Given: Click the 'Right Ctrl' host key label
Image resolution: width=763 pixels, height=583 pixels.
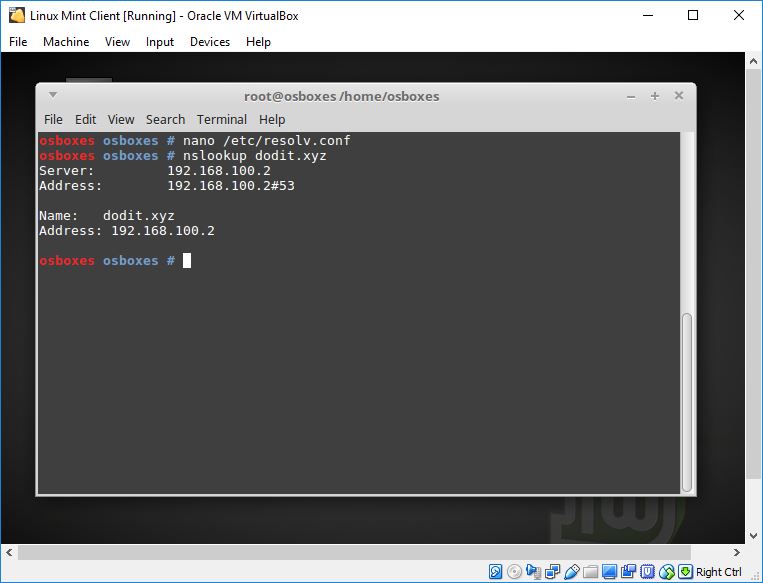Looking at the screenshot, I should pyautogui.click(x=719, y=572).
